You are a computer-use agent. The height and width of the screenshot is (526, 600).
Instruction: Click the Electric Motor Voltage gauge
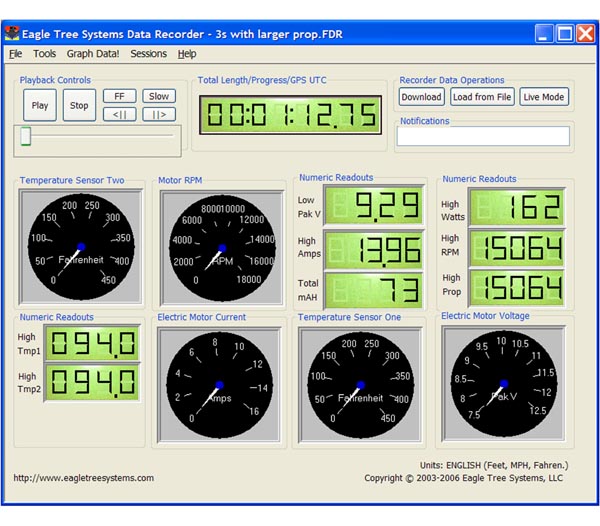(x=504, y=383)
